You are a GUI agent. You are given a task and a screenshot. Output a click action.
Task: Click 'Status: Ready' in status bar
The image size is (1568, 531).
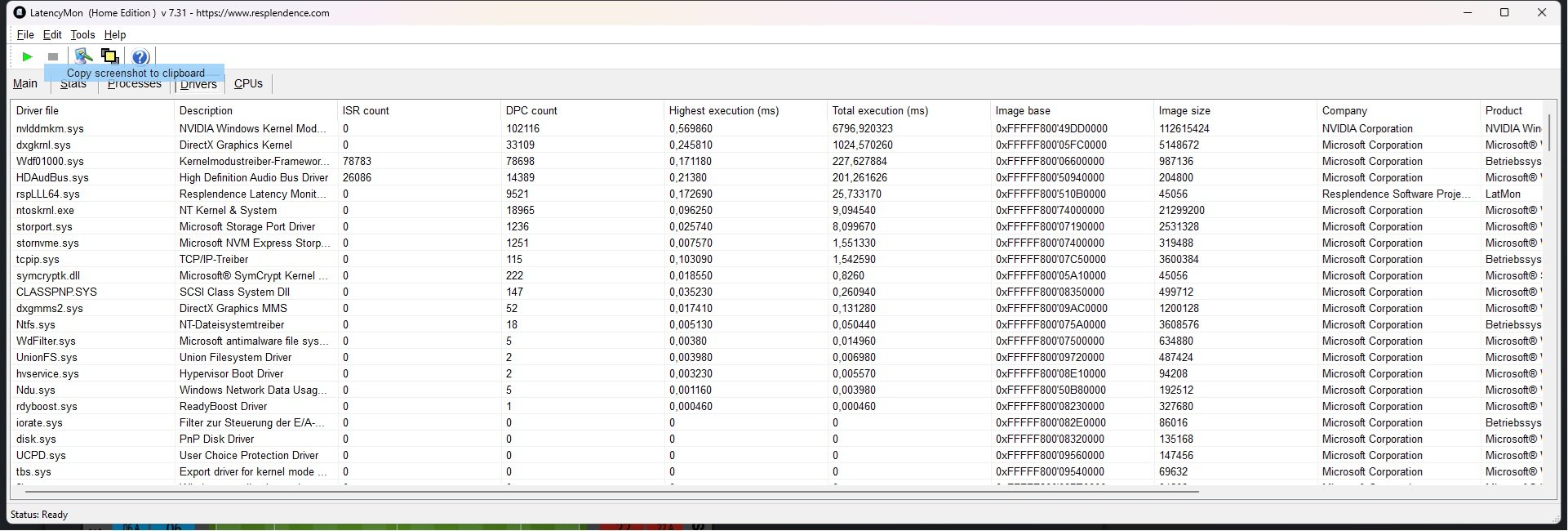pos(39,515)
